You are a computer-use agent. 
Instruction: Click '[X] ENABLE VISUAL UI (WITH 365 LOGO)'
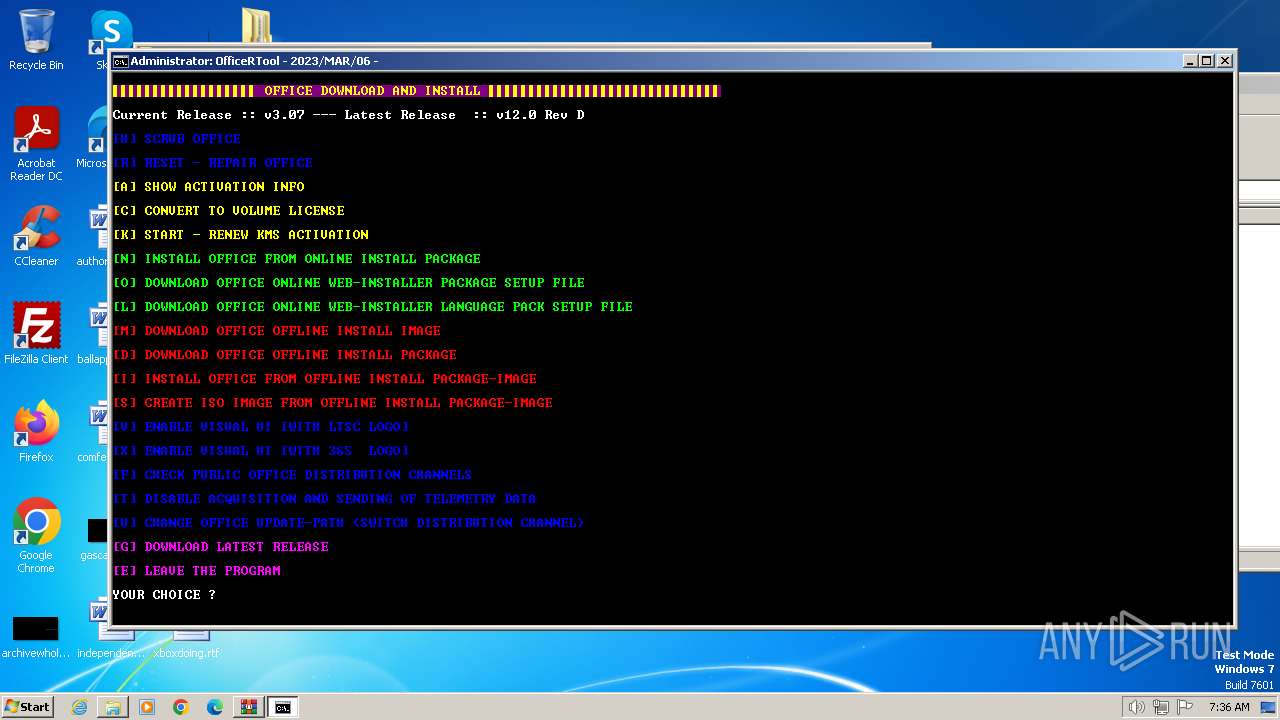tap(260, 451)
